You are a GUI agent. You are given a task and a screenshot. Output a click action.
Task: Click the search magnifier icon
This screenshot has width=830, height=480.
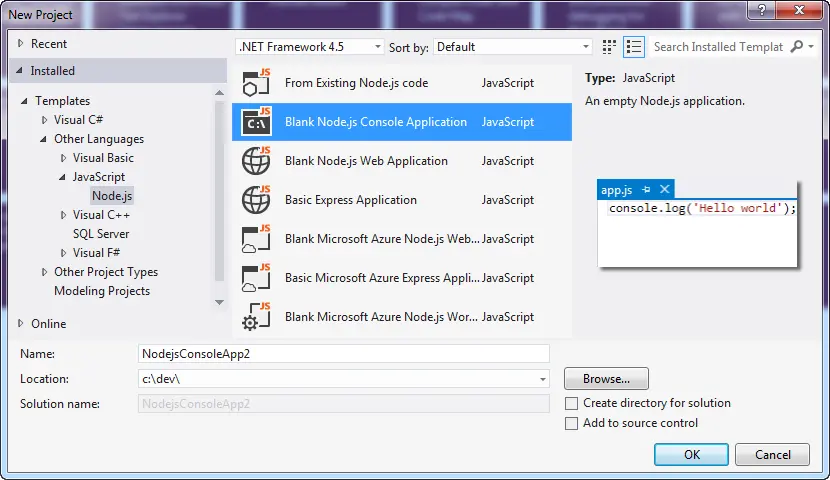tap(797, 47)
